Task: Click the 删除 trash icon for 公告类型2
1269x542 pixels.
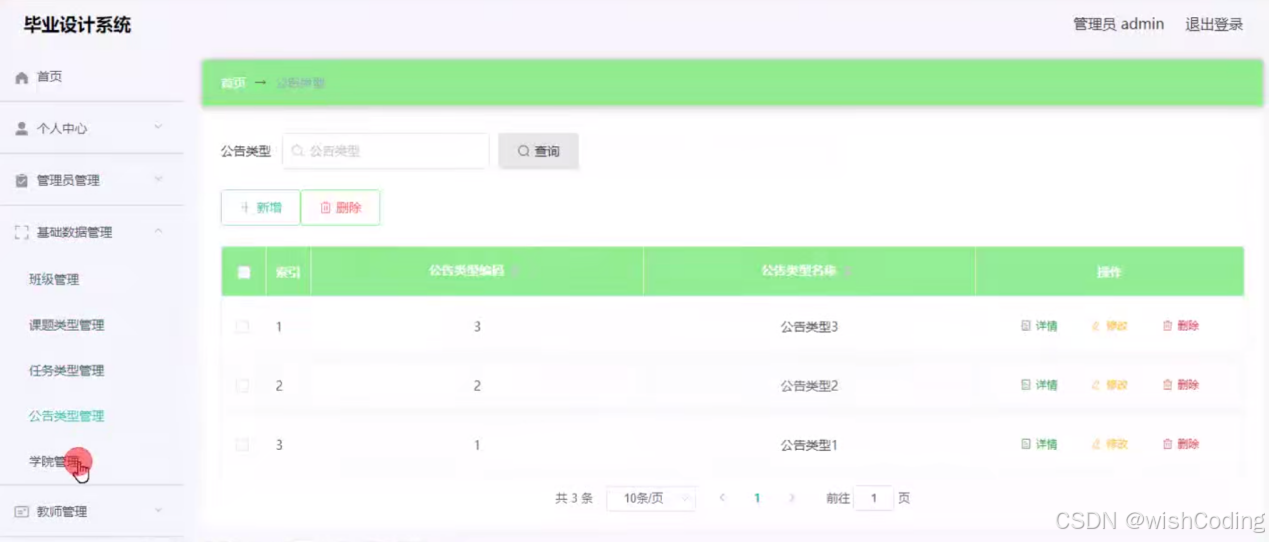Action: pyautogui.click(x=1167, y=385)
